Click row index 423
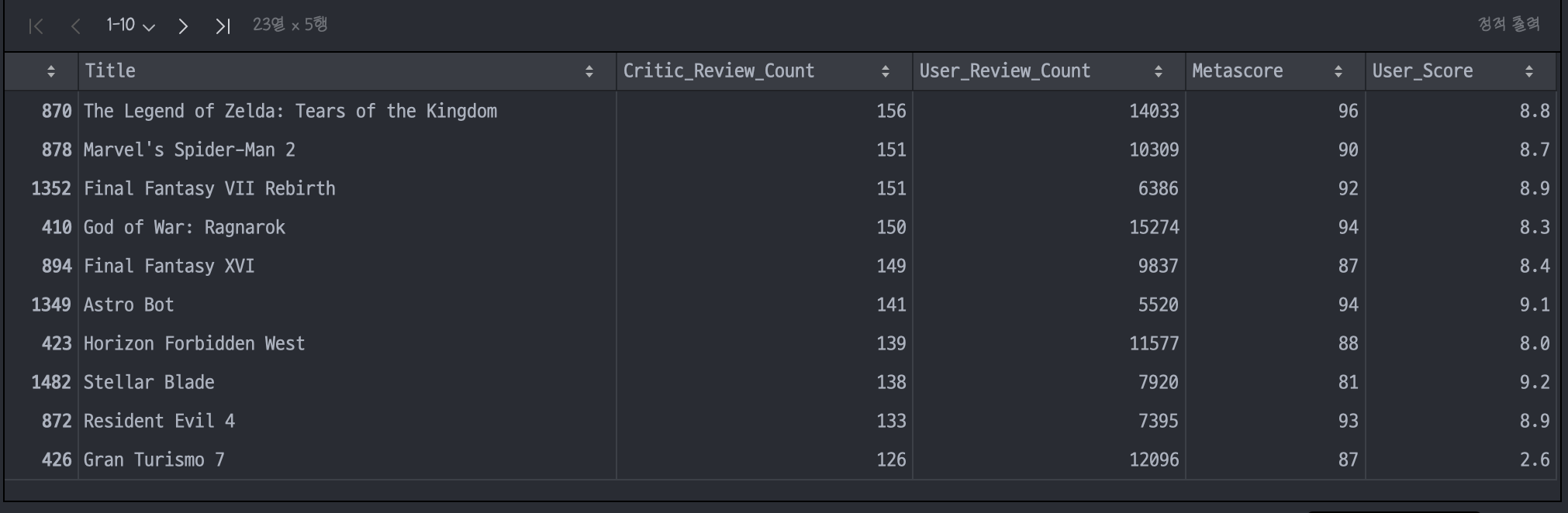The height and width of the screenshot is (513, 1568). point(57,343)
